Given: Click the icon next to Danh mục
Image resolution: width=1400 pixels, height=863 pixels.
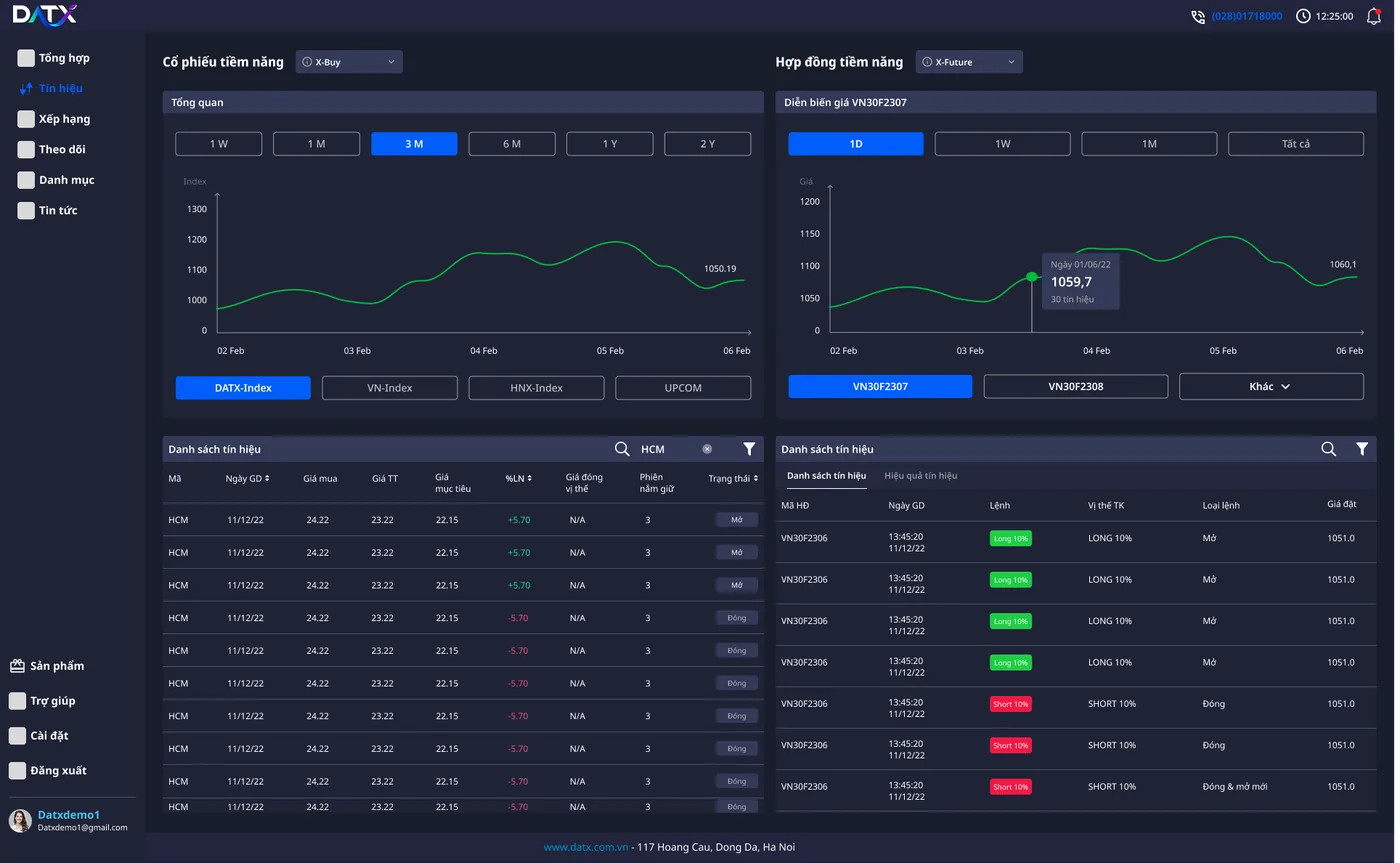Looking at the screenshot, I should 26,180.
